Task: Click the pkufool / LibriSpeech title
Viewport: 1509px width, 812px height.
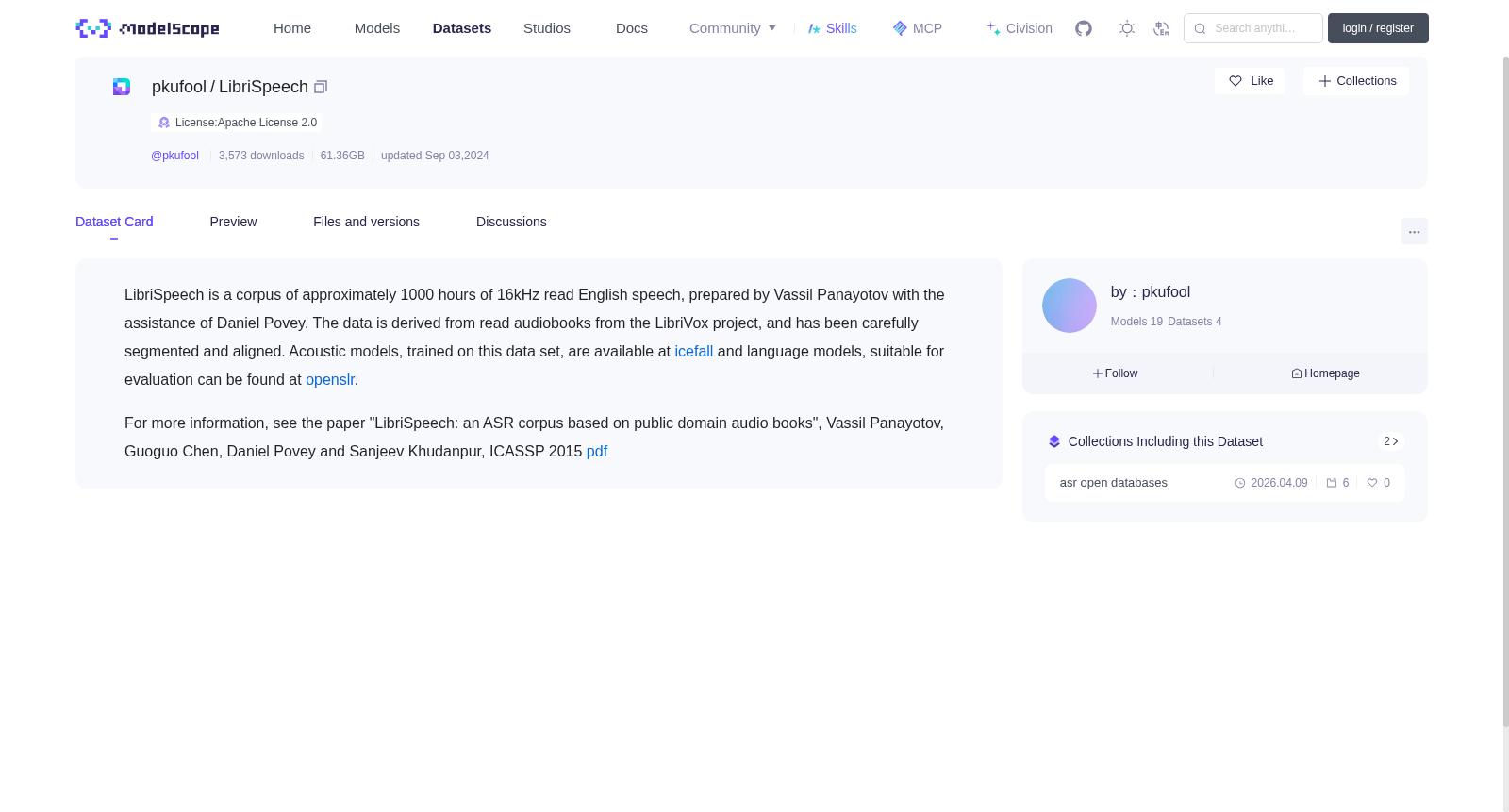Action: (230, 87)
